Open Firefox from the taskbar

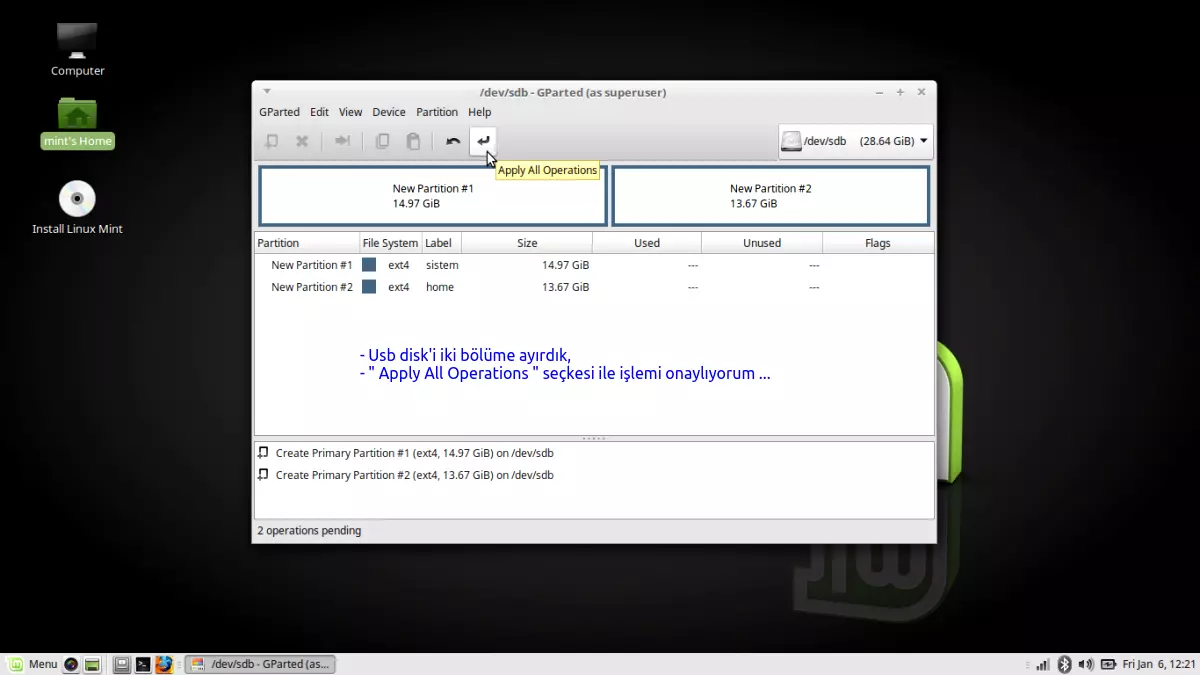[164, 664]
